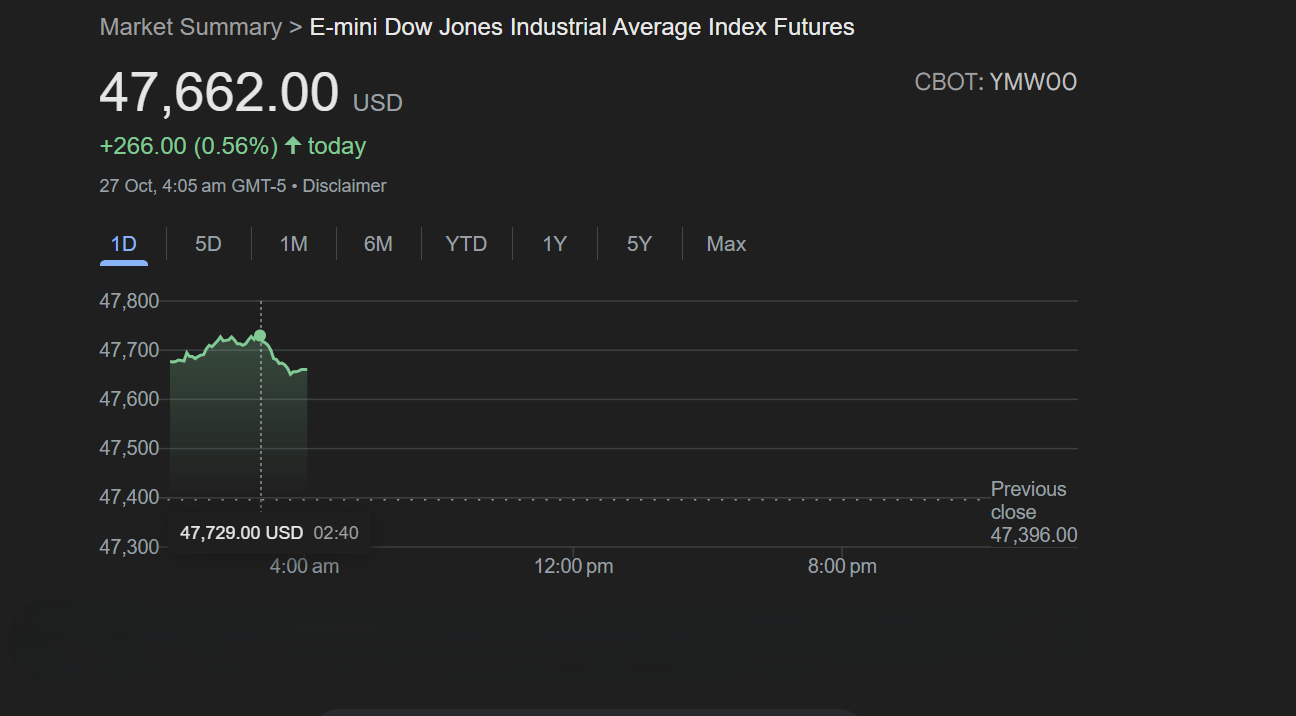Open the Max chart history view
The image size is (1296, 716).
(726, 243)
